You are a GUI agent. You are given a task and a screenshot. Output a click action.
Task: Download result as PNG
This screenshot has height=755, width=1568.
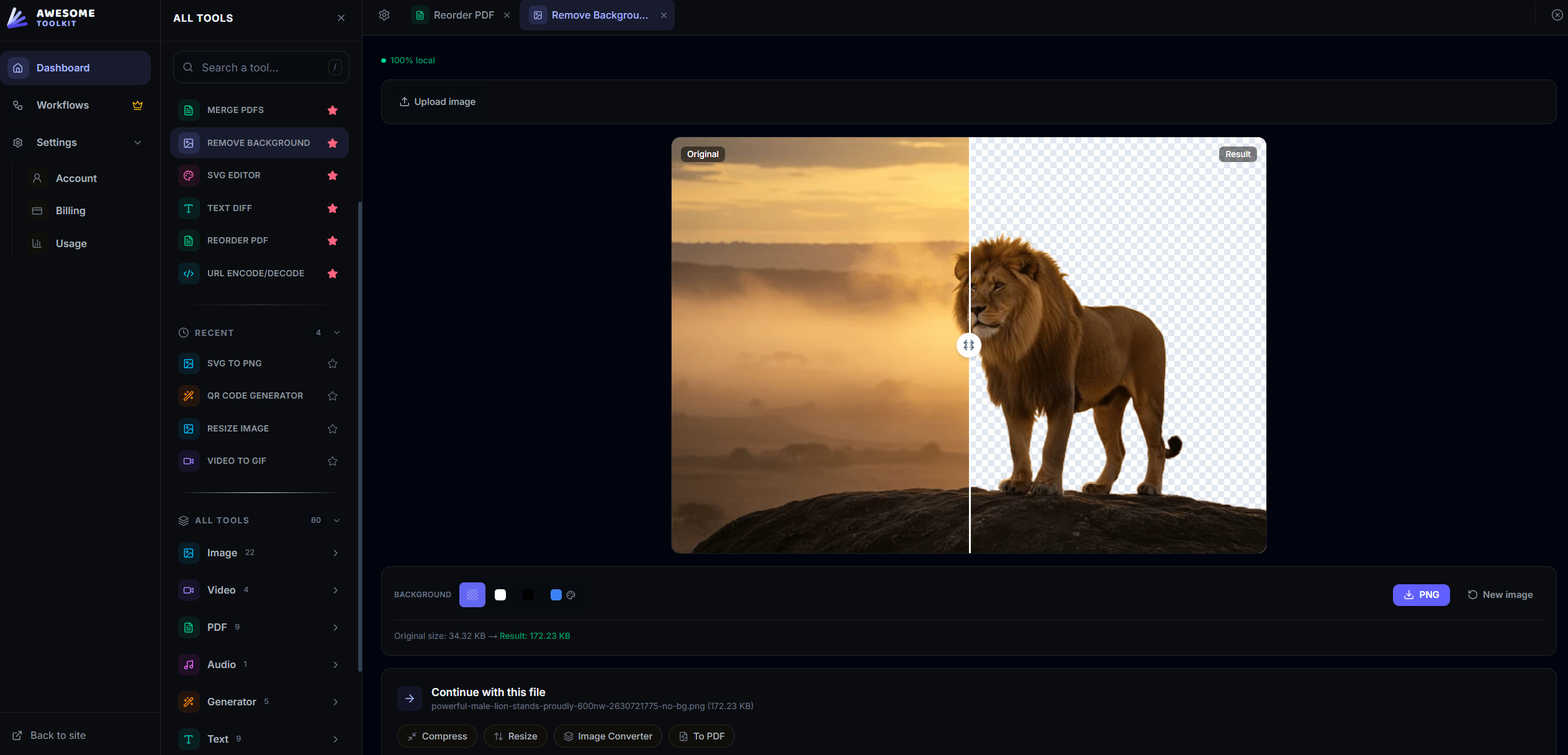click(x=1421, y=595)
